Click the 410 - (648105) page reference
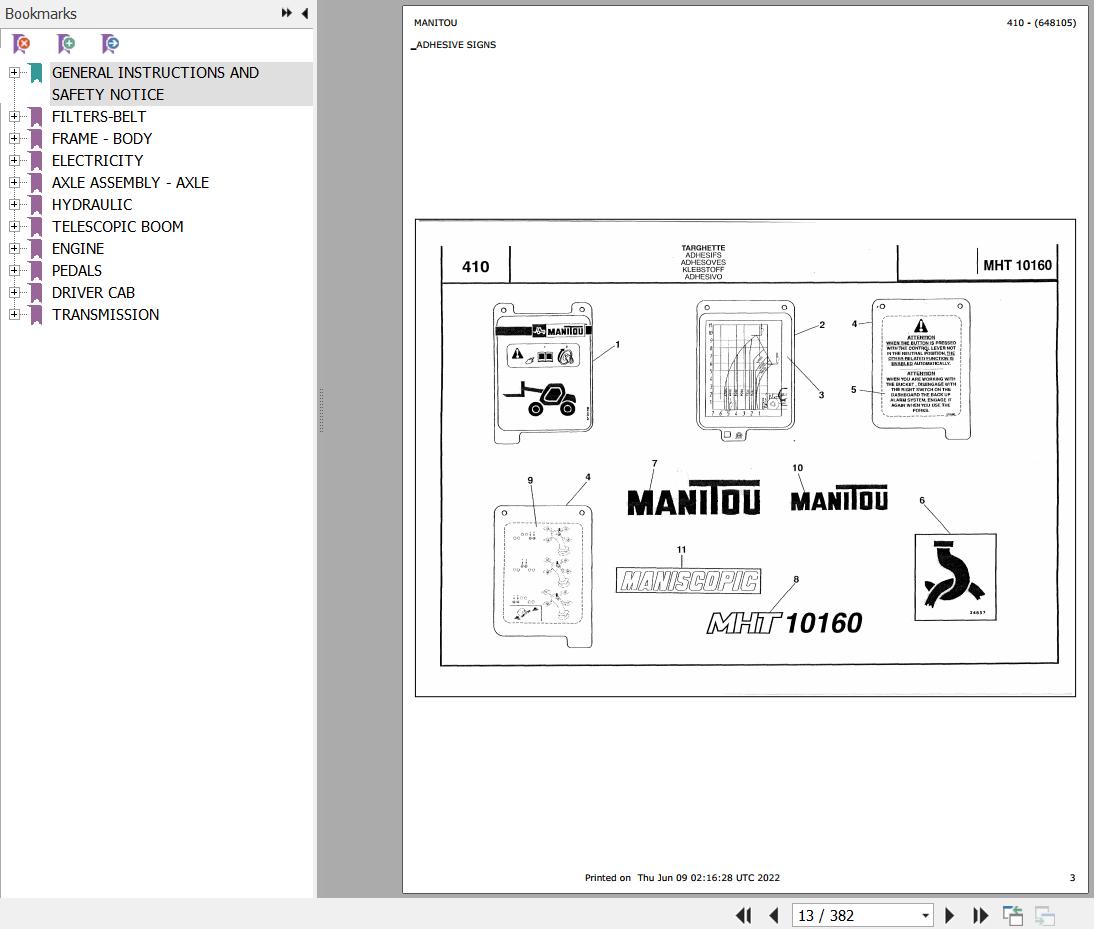Viewport: 1094px width, 929px height. tap(1041, 22)
